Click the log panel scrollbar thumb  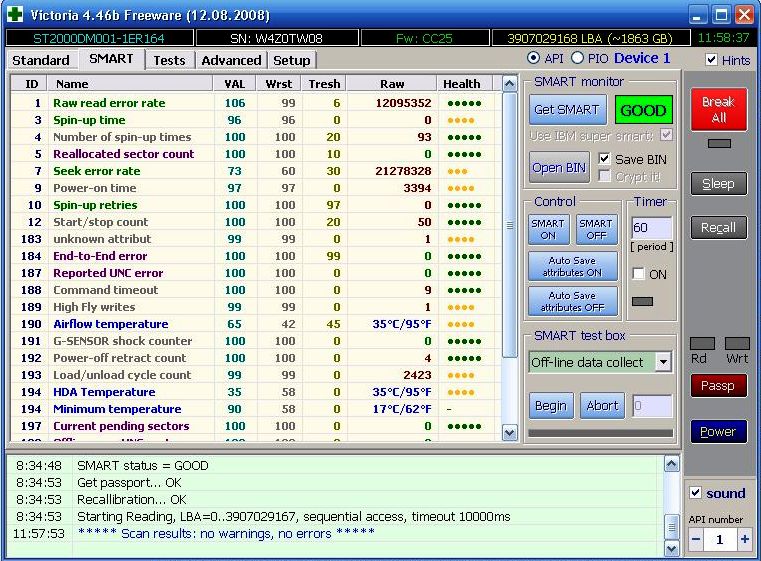click(671, 527)
